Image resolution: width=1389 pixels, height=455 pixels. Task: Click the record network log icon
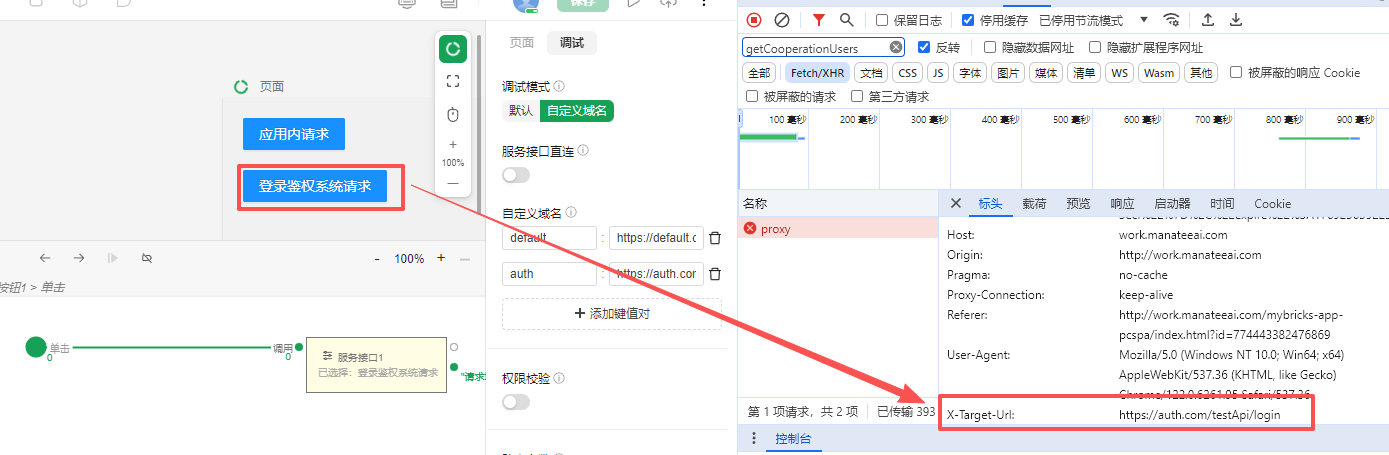tap(754, 20)
